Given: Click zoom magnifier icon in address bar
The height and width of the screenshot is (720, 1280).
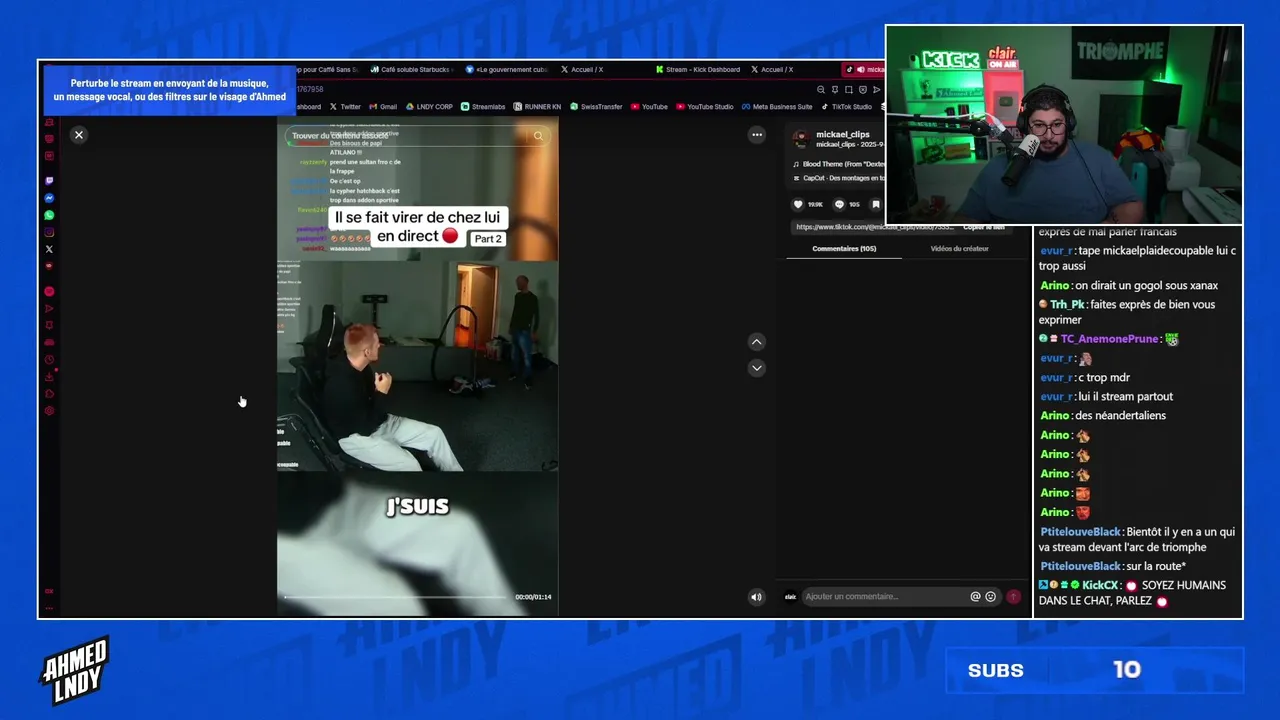Looking at the screenshot, I should point(821,90).
